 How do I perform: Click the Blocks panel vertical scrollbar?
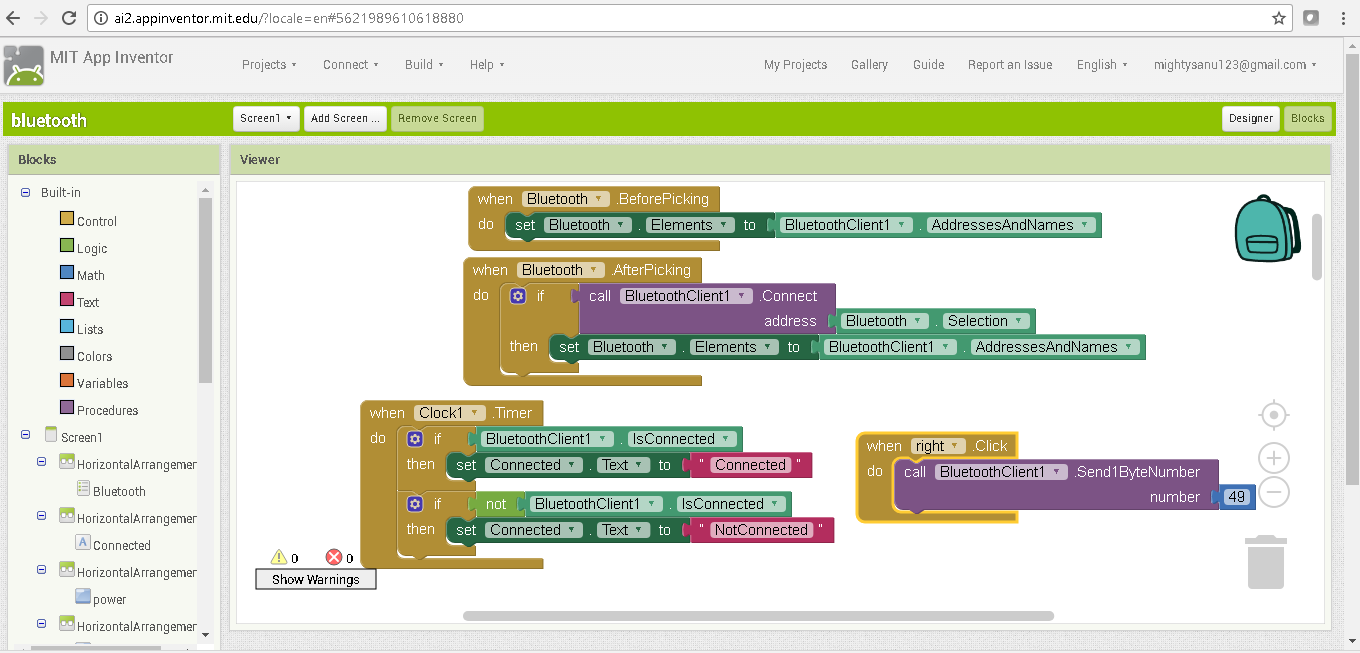(x=205, y=290)
